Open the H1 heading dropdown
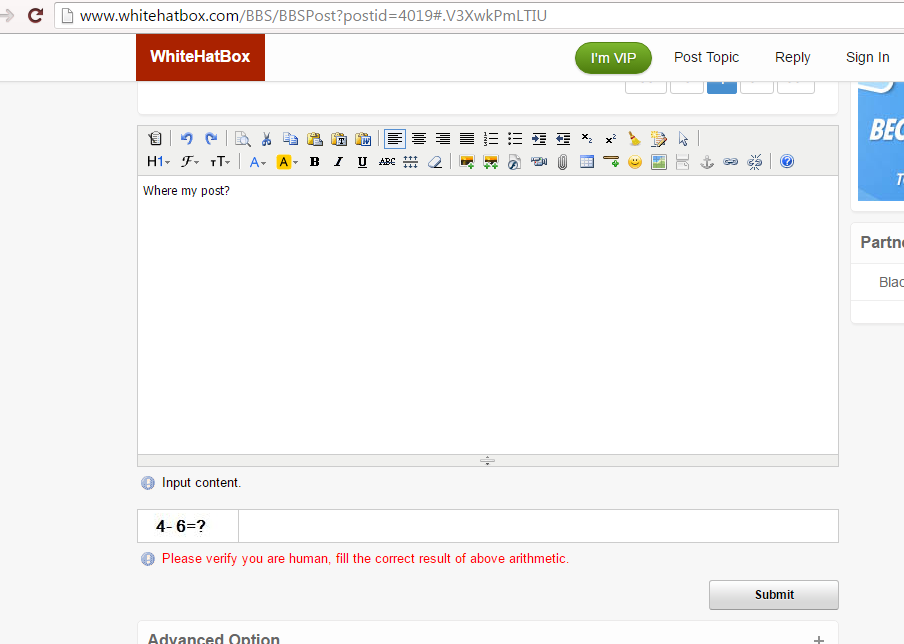The height and width of the screenshot is (644, 904). 158,162
